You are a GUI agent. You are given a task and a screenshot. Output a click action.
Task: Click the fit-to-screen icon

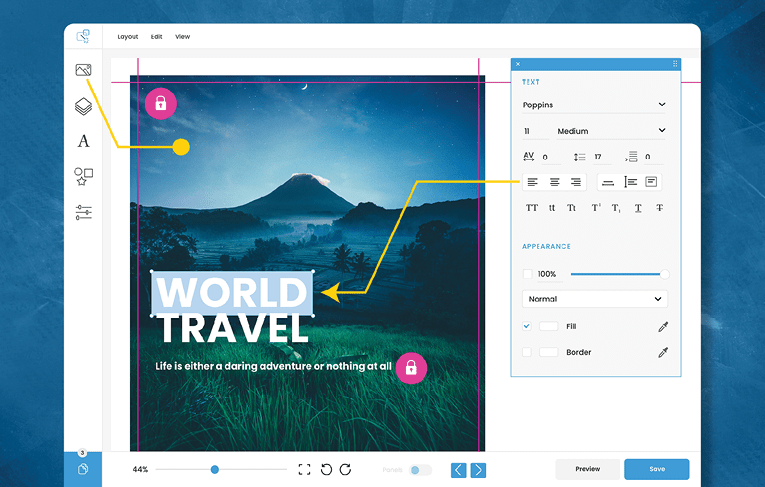pyautogui.click(x=305, y=469)
